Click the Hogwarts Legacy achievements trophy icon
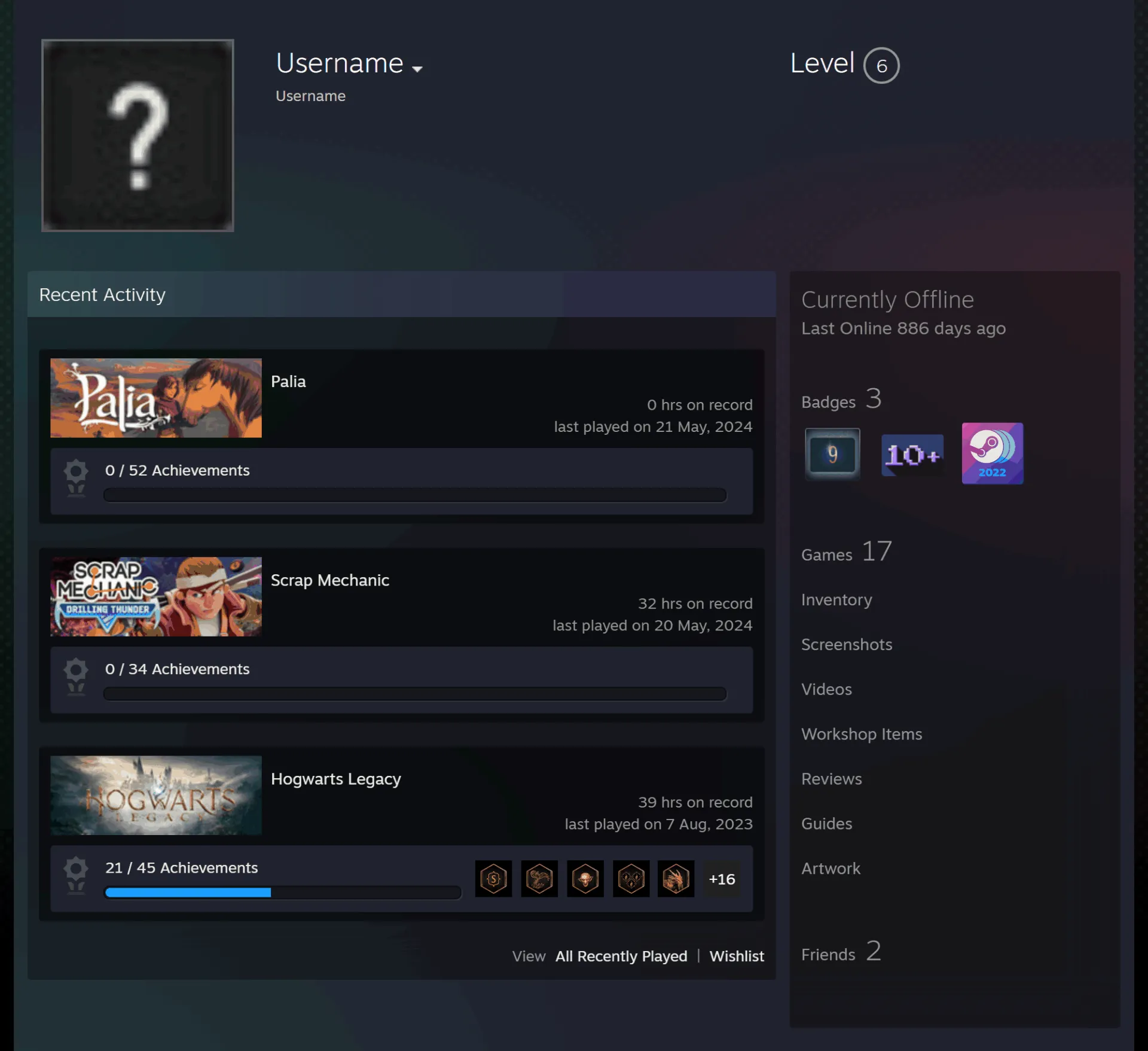 tap(76, 875)
